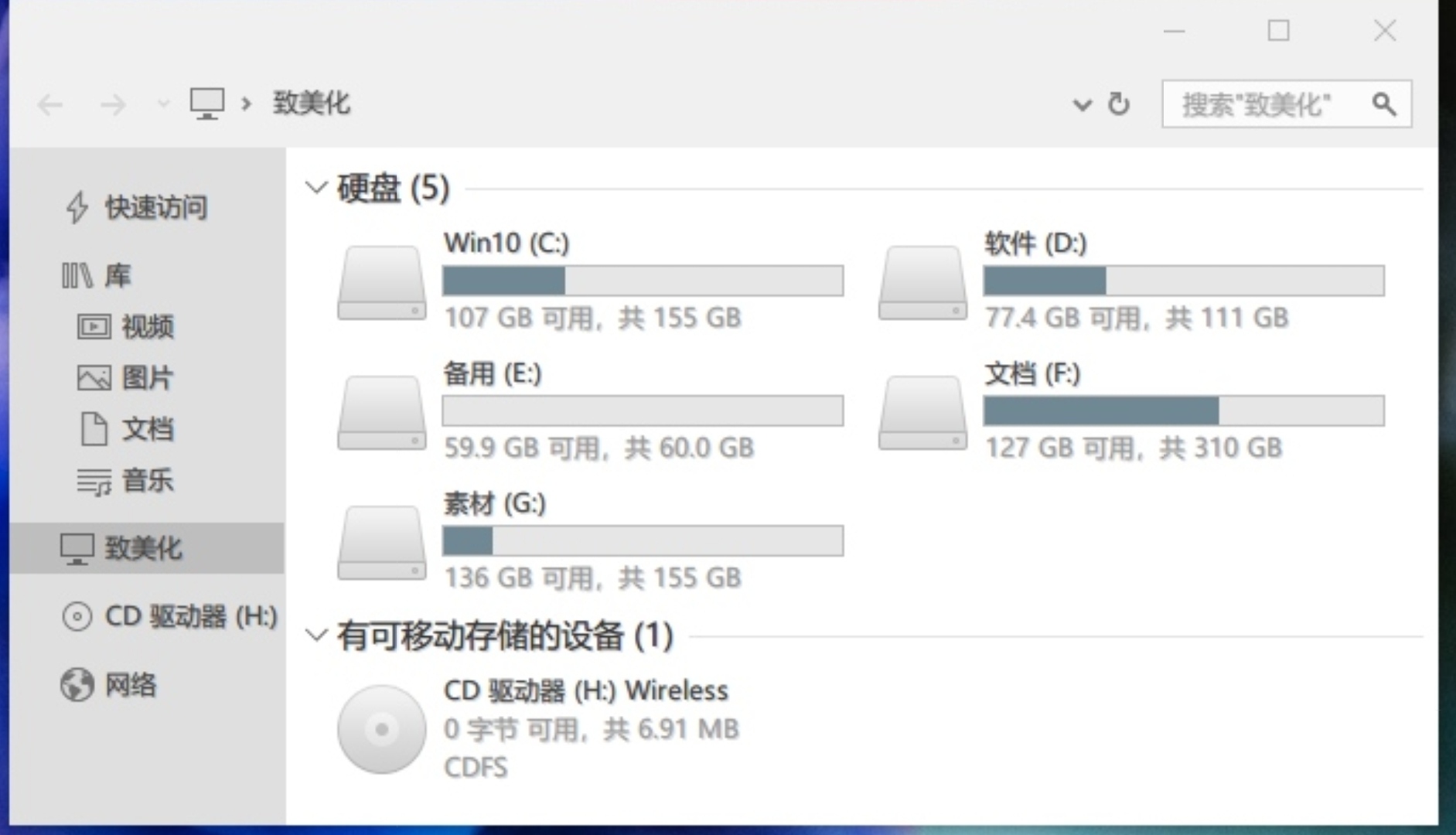This screenshot has width=1456, height=835.
Task: Select 视频 library in sidebar
Action: [x=147, y=326]
